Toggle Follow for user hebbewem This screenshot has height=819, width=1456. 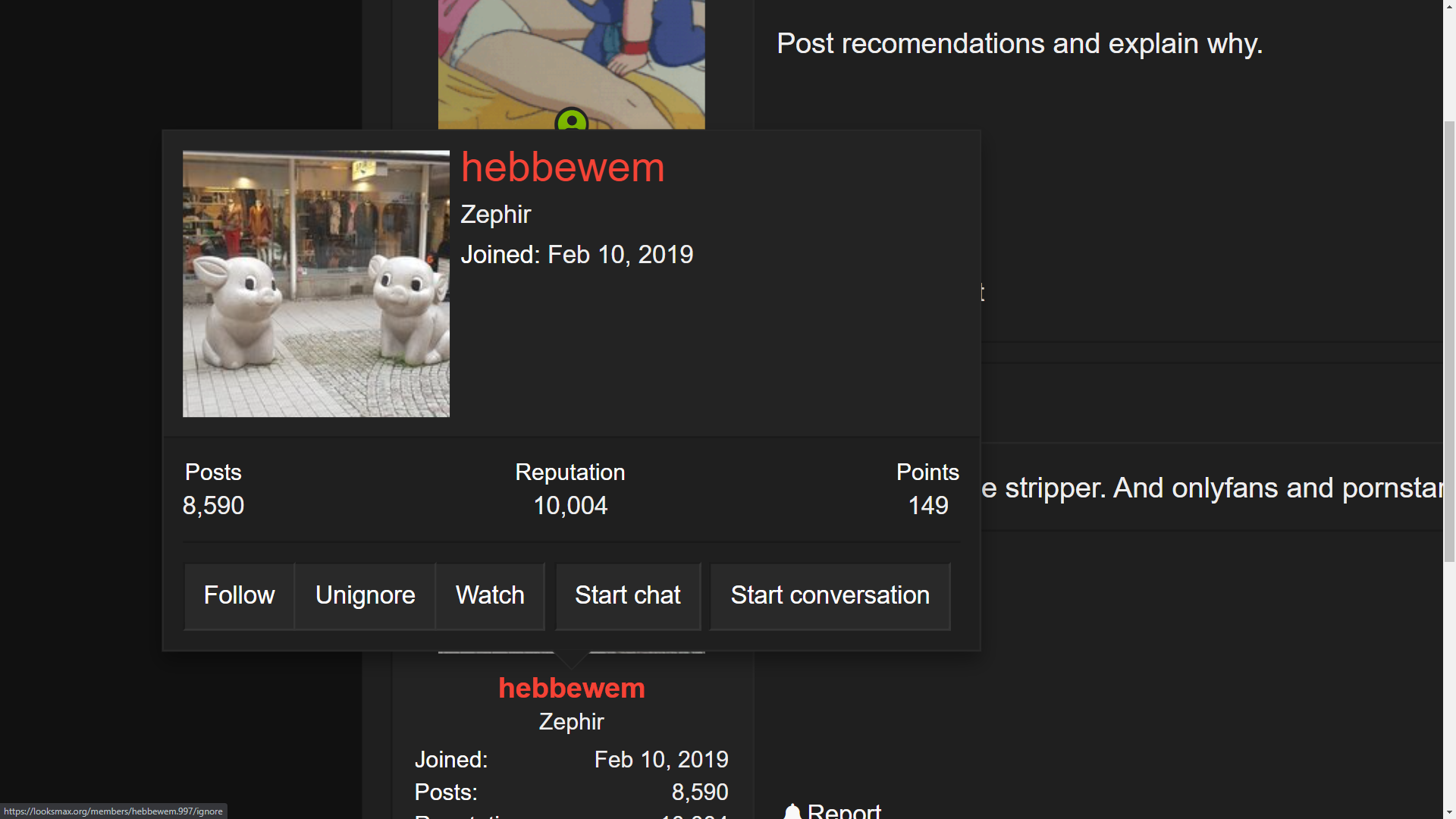239,596
